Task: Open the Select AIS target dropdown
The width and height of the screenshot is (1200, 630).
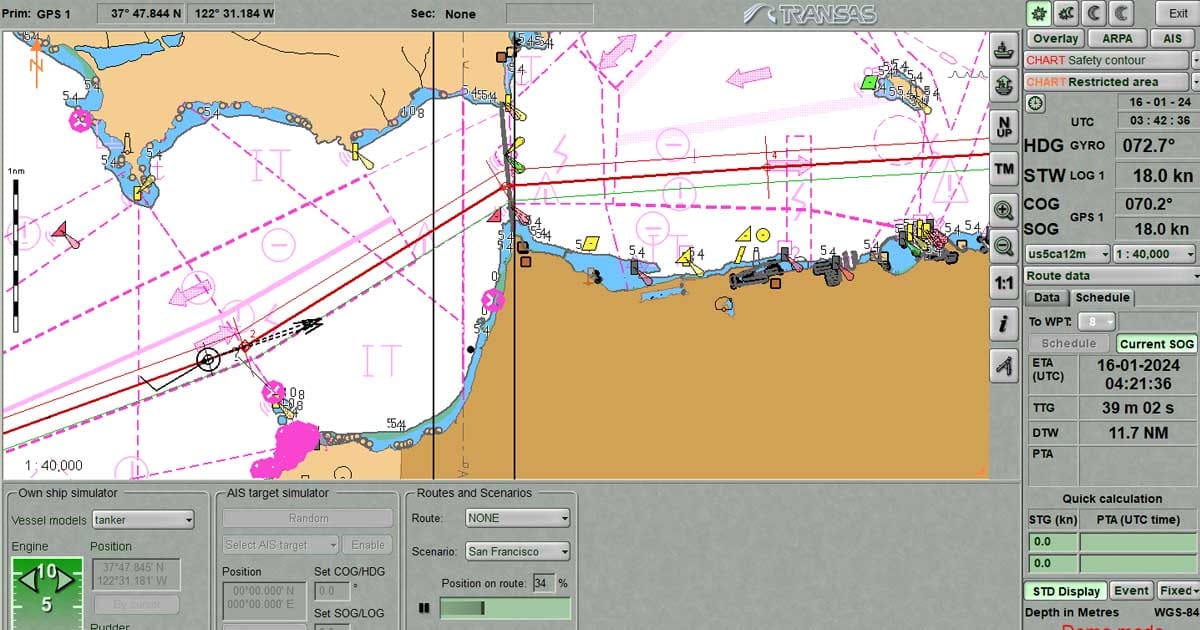Action: [280, 545]
